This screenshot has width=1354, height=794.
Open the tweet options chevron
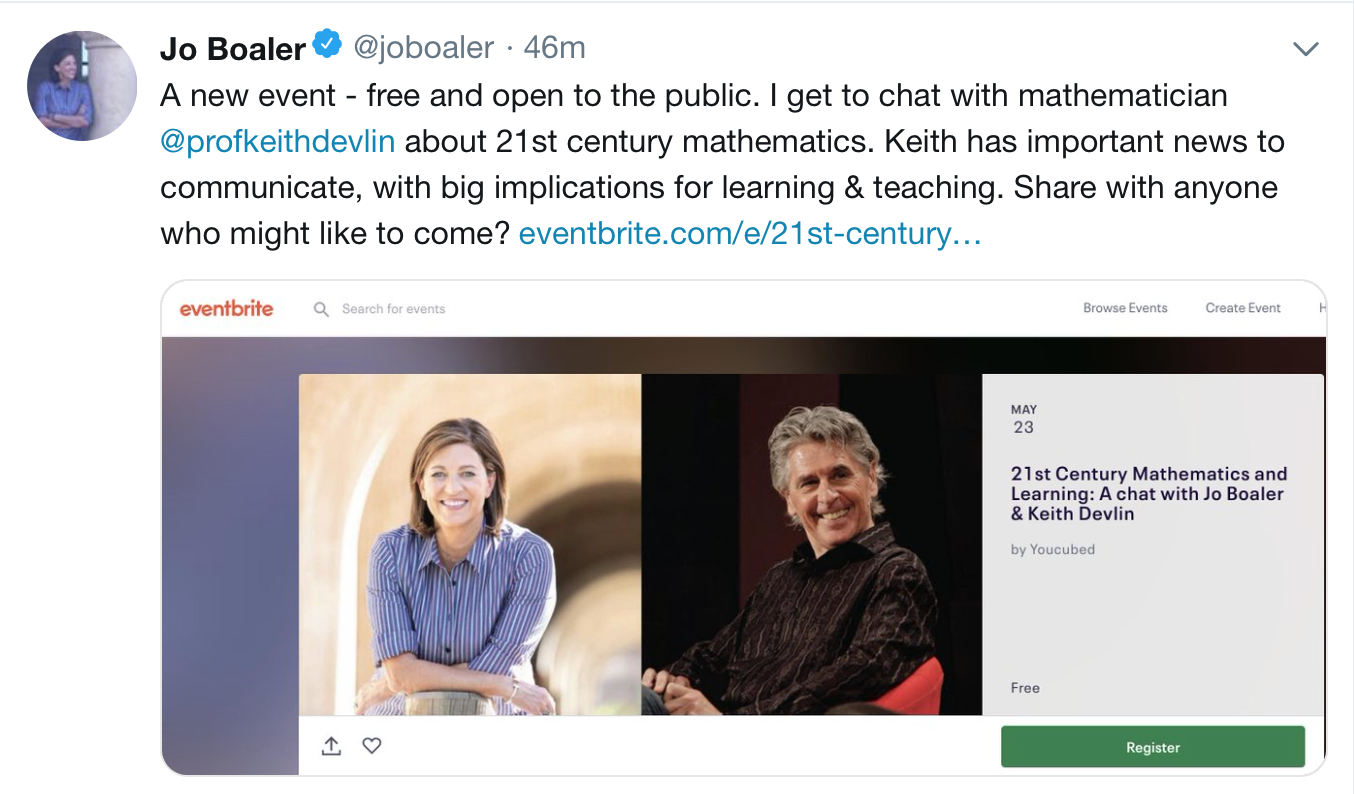coord(1306,49)
